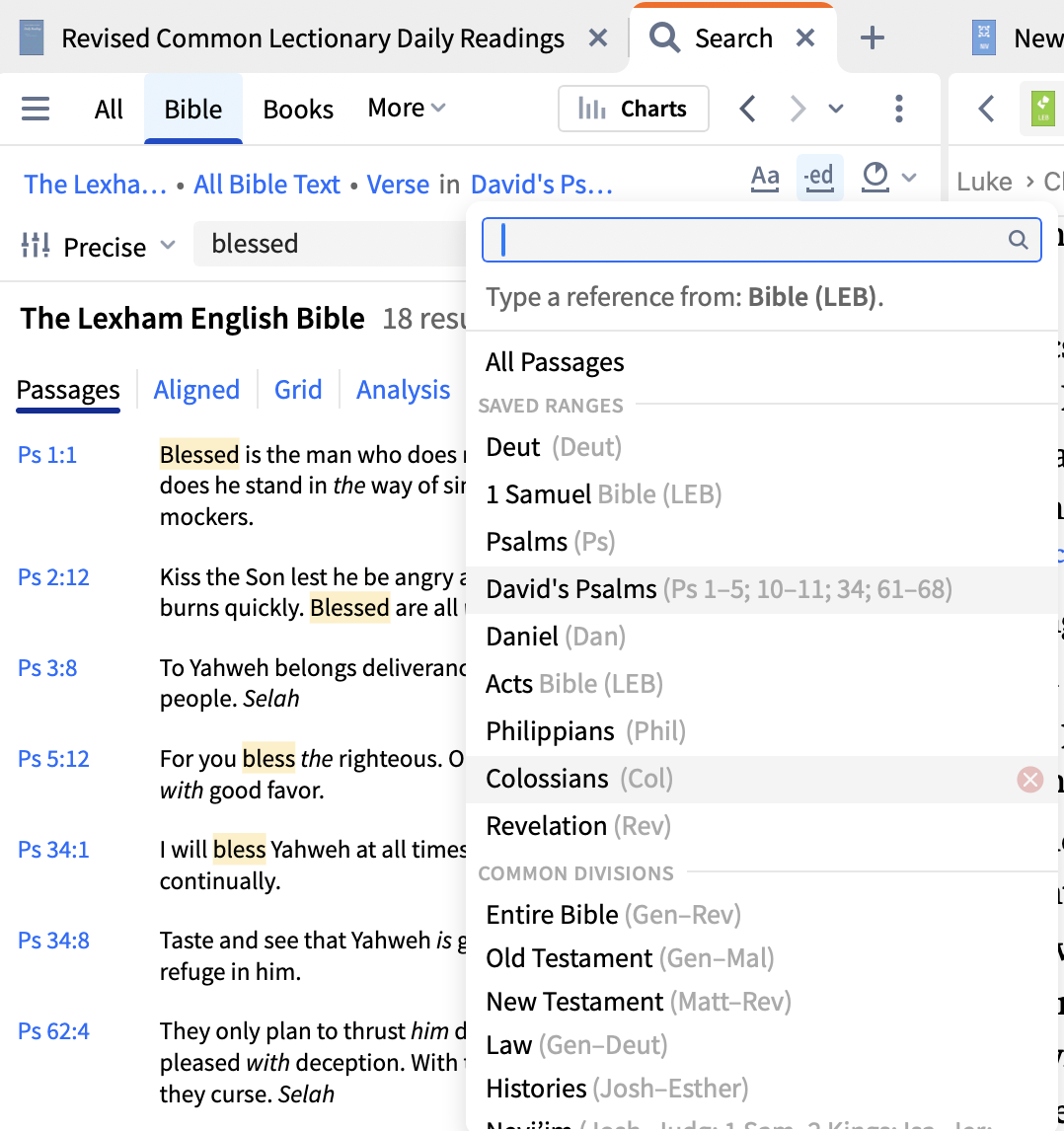
Task: Choose the 1 Samuel saved range
Action: tap(762, 494)
